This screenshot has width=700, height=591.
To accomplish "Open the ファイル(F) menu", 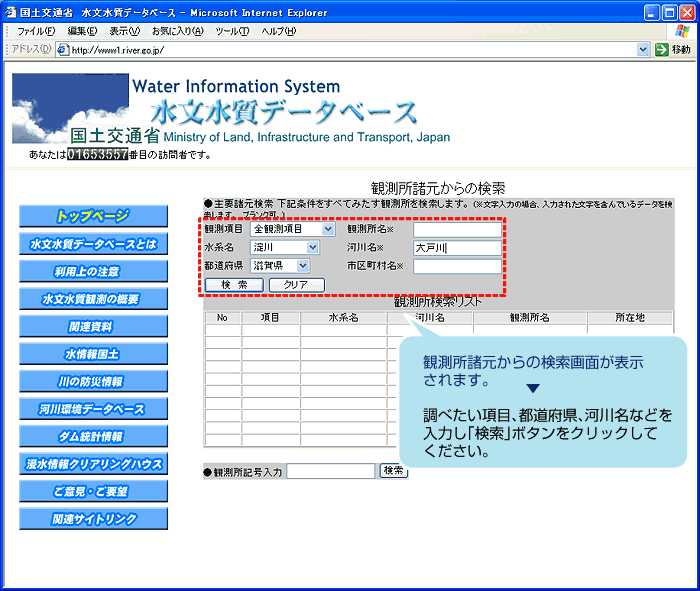I will [39, 31].
